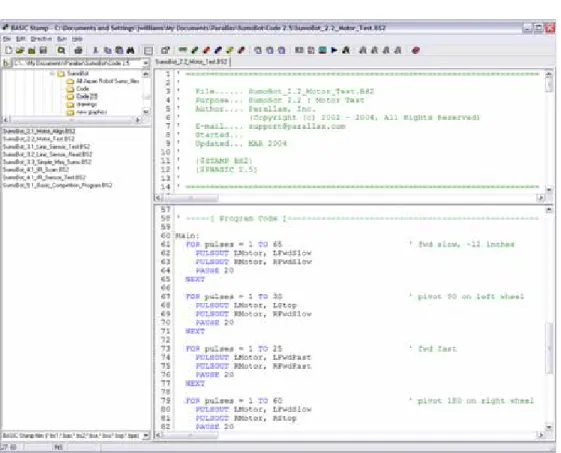Open the Help menu
Screen dimensions: 561x453
pyautogui.click(x=77, y=39)
